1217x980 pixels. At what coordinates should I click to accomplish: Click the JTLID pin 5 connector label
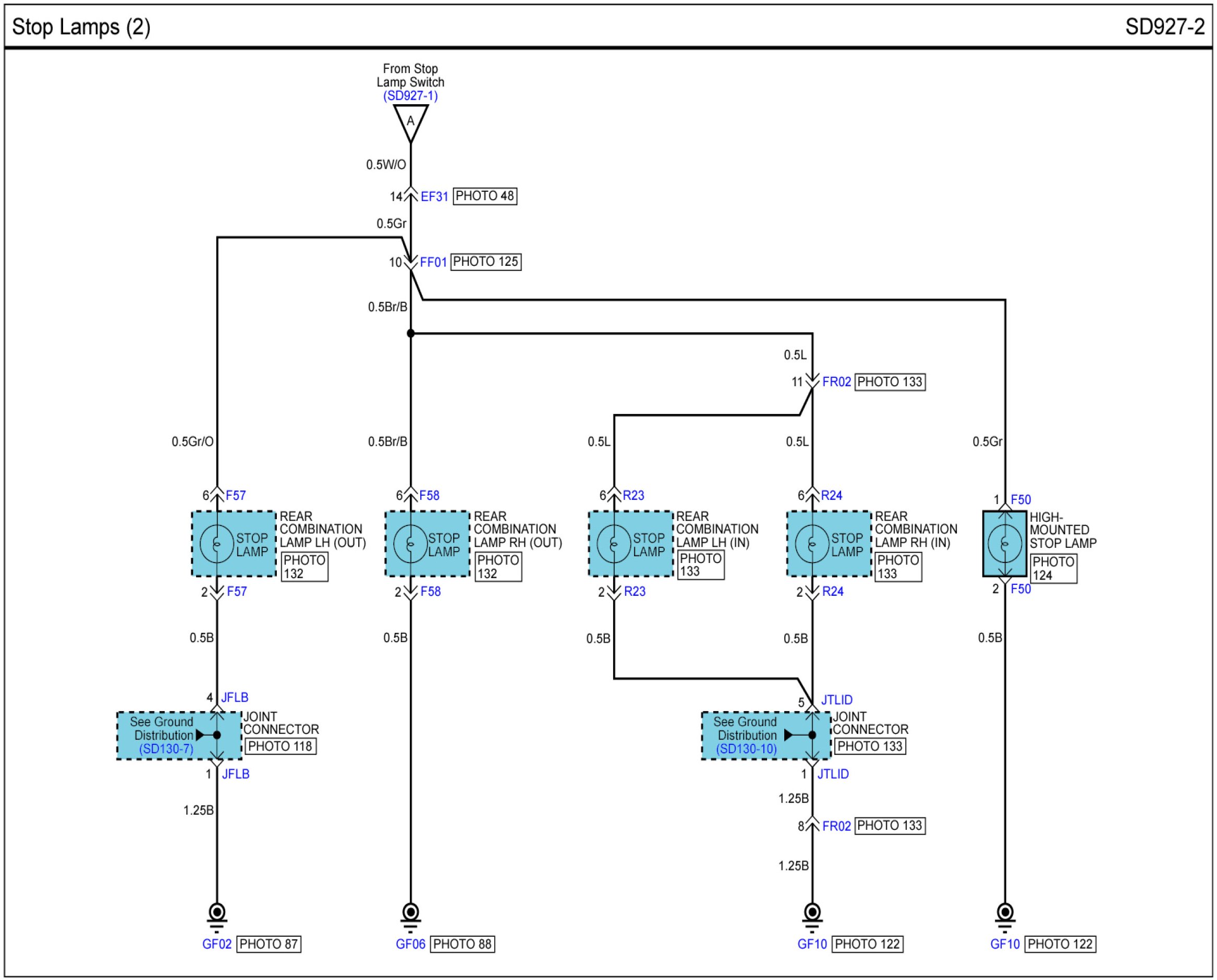(836, 700)
